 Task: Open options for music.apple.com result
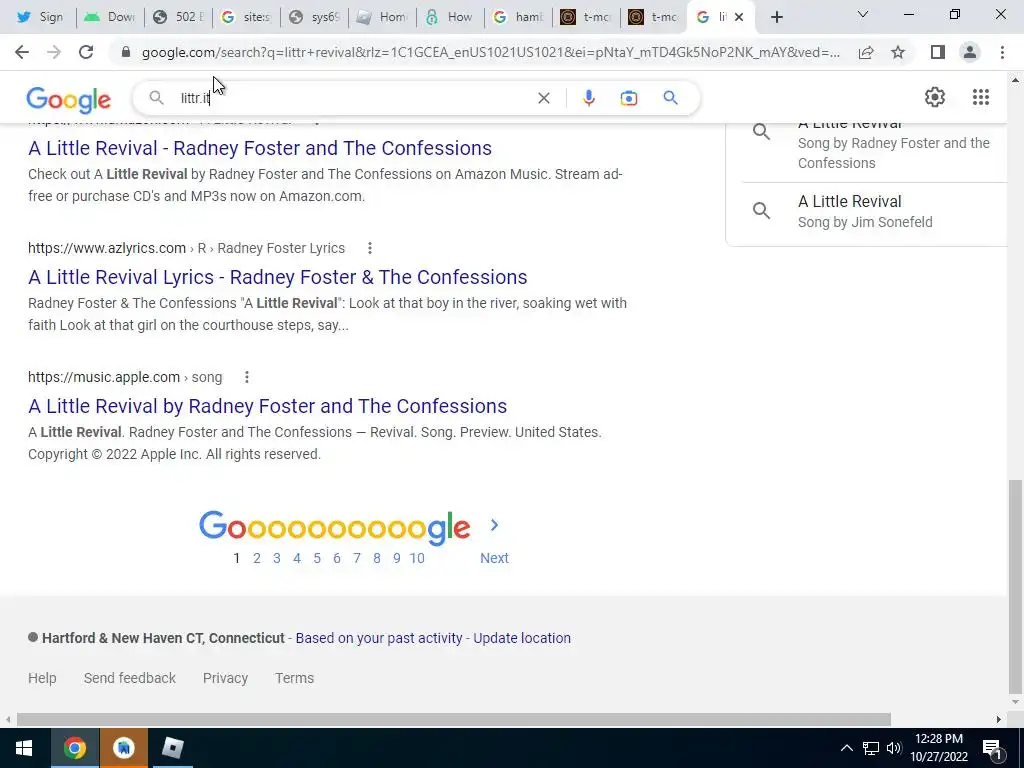(246, 377)
